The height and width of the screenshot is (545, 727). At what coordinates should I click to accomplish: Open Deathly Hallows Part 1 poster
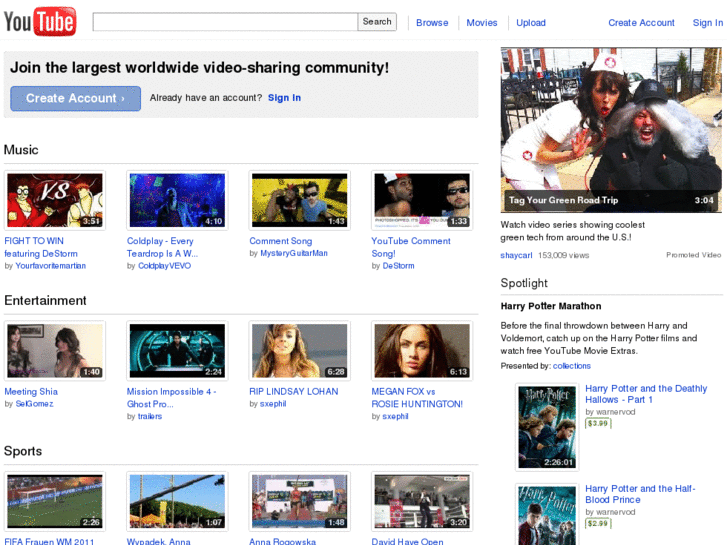pyautogui.click(x=547, y=427)
